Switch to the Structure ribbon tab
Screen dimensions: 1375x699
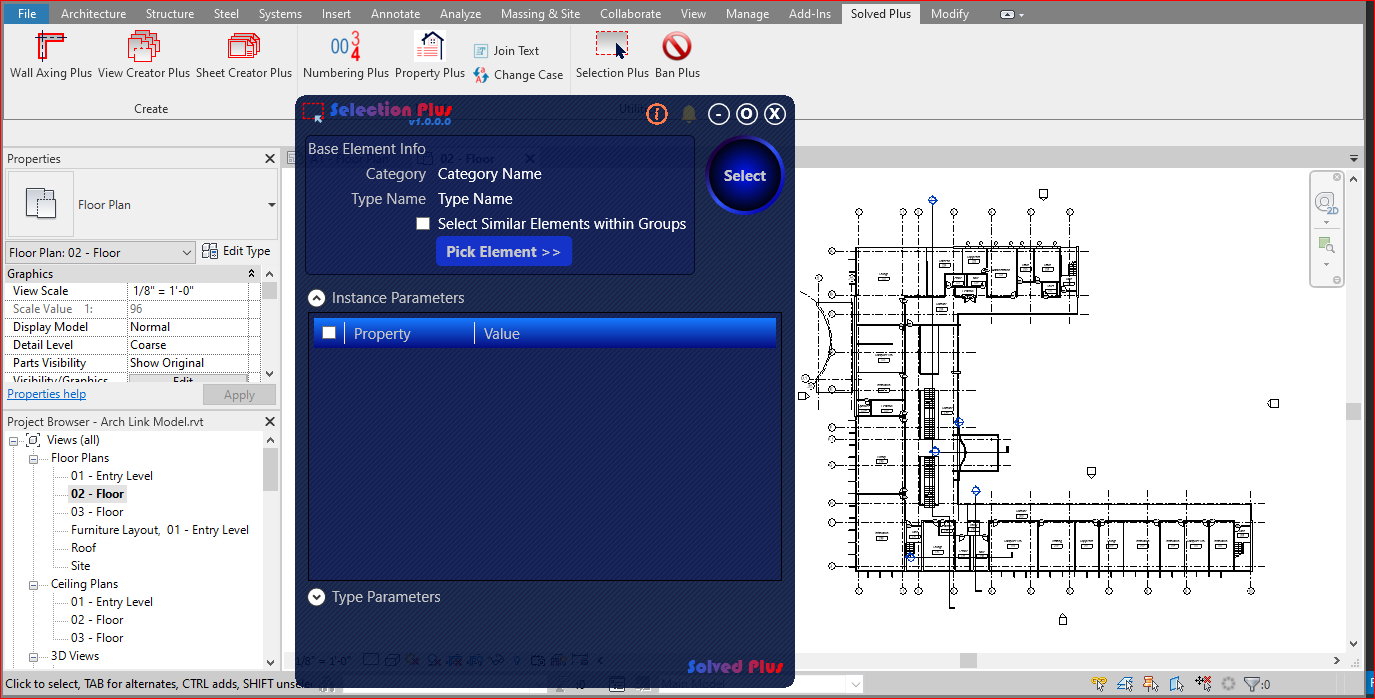click(x=170, y=14)
